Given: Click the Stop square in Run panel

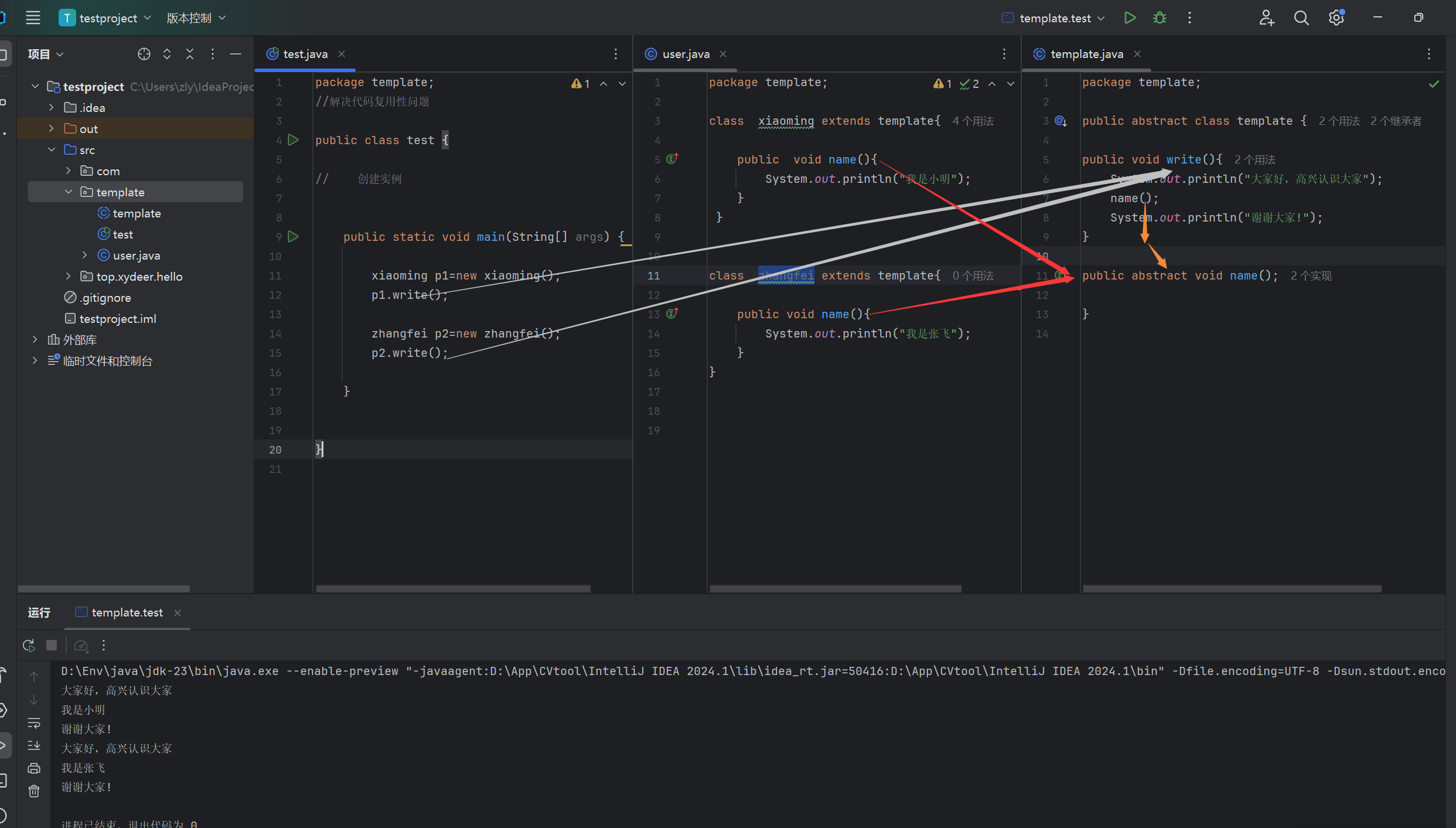Looking at the screenshot, I should tap(52, 645).
